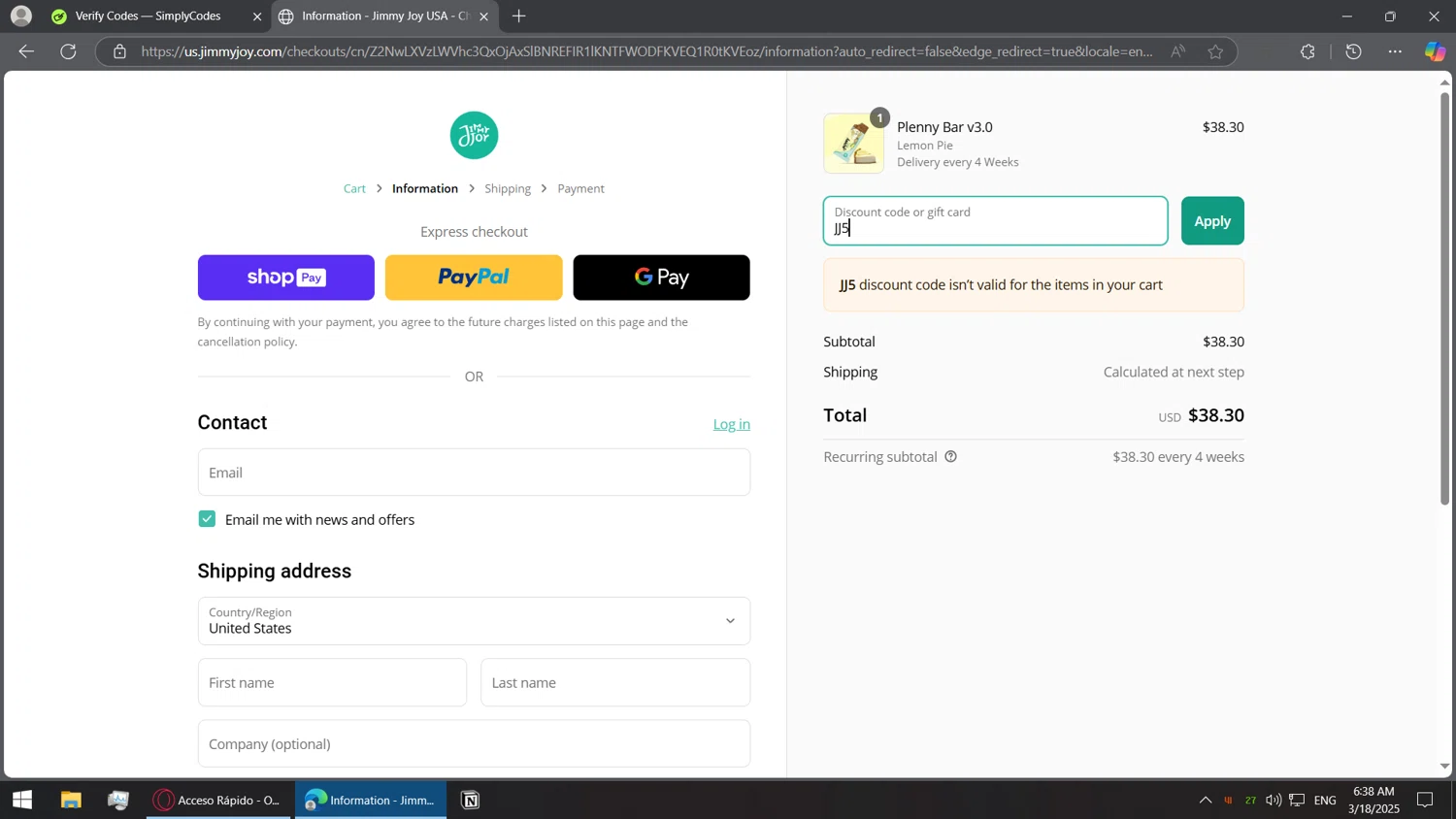Focus the Last name field

click(x=615, y=683)
